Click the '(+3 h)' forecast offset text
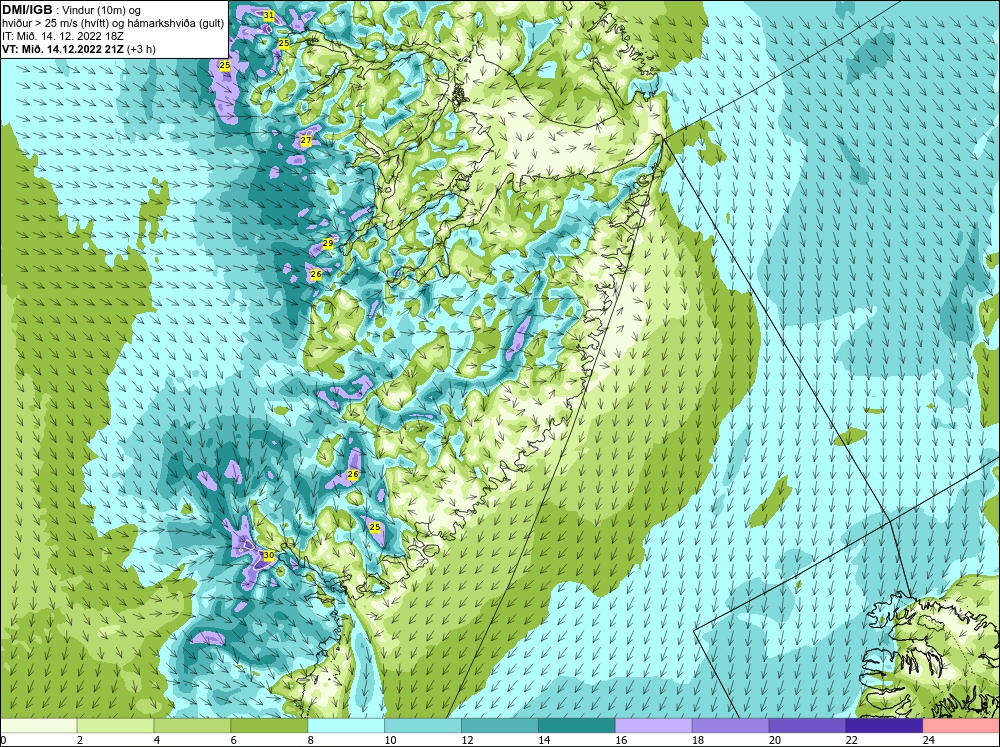The width and height of the screenshot is (1000, 747). pyautogui.click(x=142, y=49)
